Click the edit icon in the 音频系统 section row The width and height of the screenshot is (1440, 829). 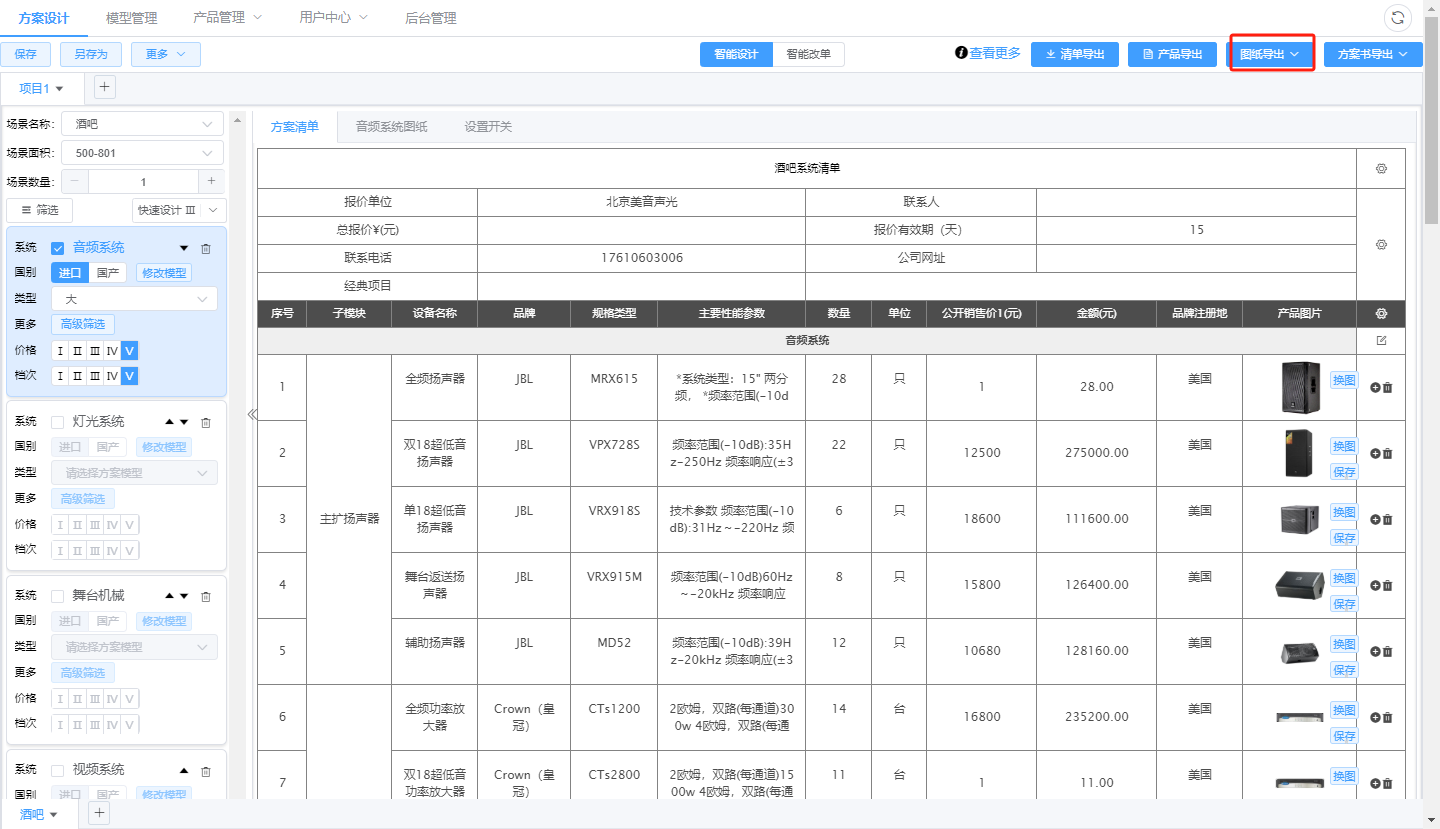pyautogui.click(x=1381, y=341)
